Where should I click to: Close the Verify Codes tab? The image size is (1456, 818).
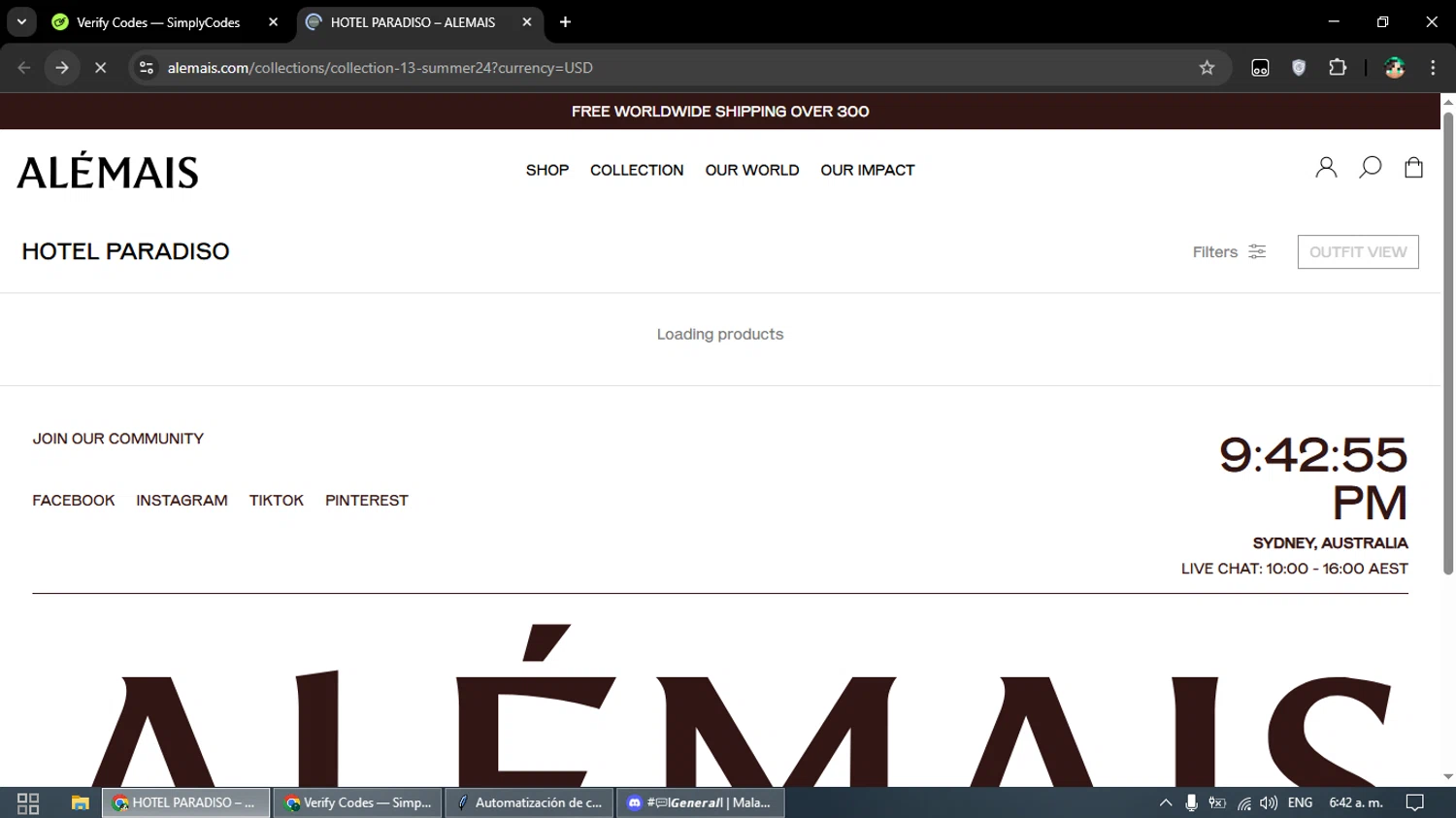tap(273, 22)
